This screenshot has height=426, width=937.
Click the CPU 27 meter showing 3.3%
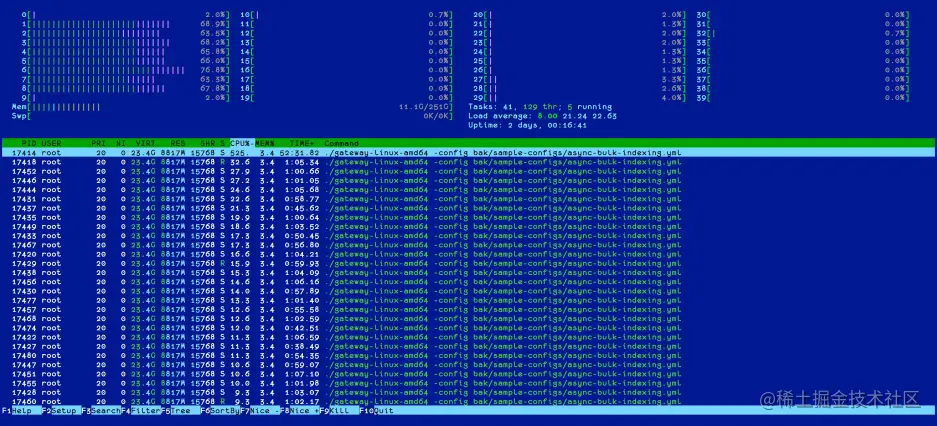tap(580, 79)
